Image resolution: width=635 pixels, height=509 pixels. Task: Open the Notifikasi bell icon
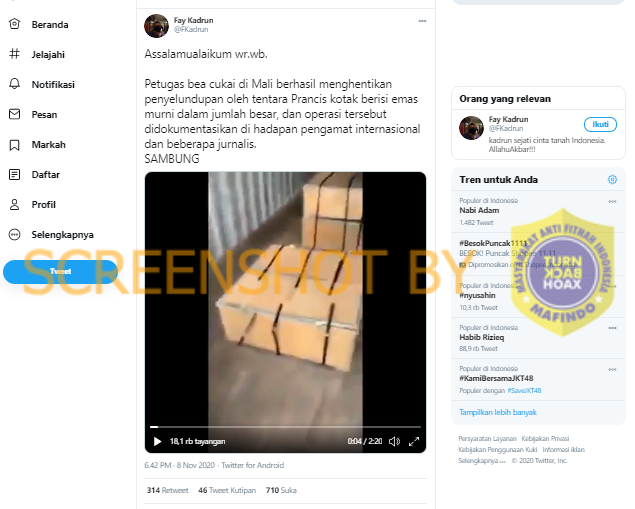tap(15, 84)
